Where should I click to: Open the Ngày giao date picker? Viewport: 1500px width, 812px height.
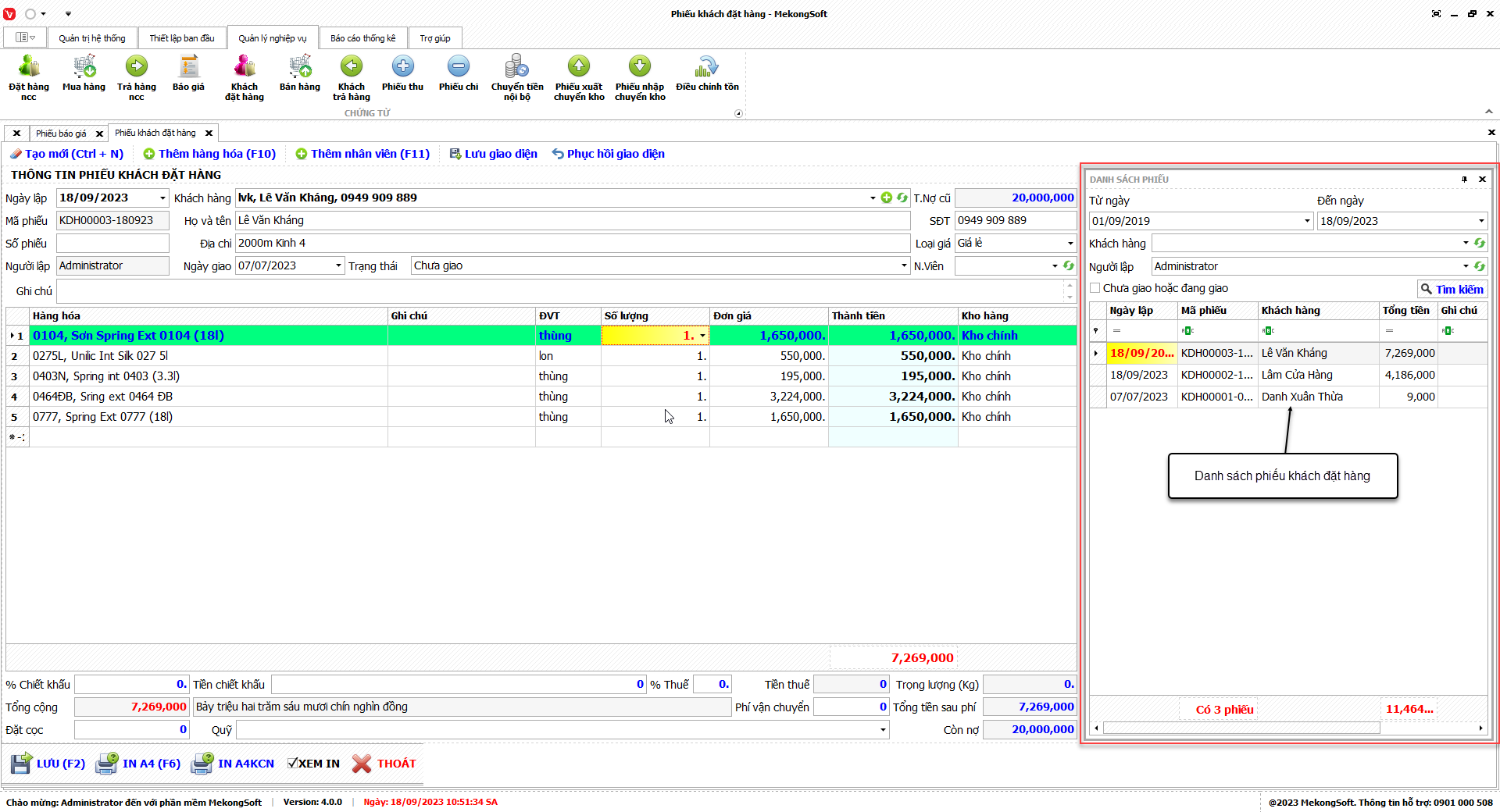point(338,266)
